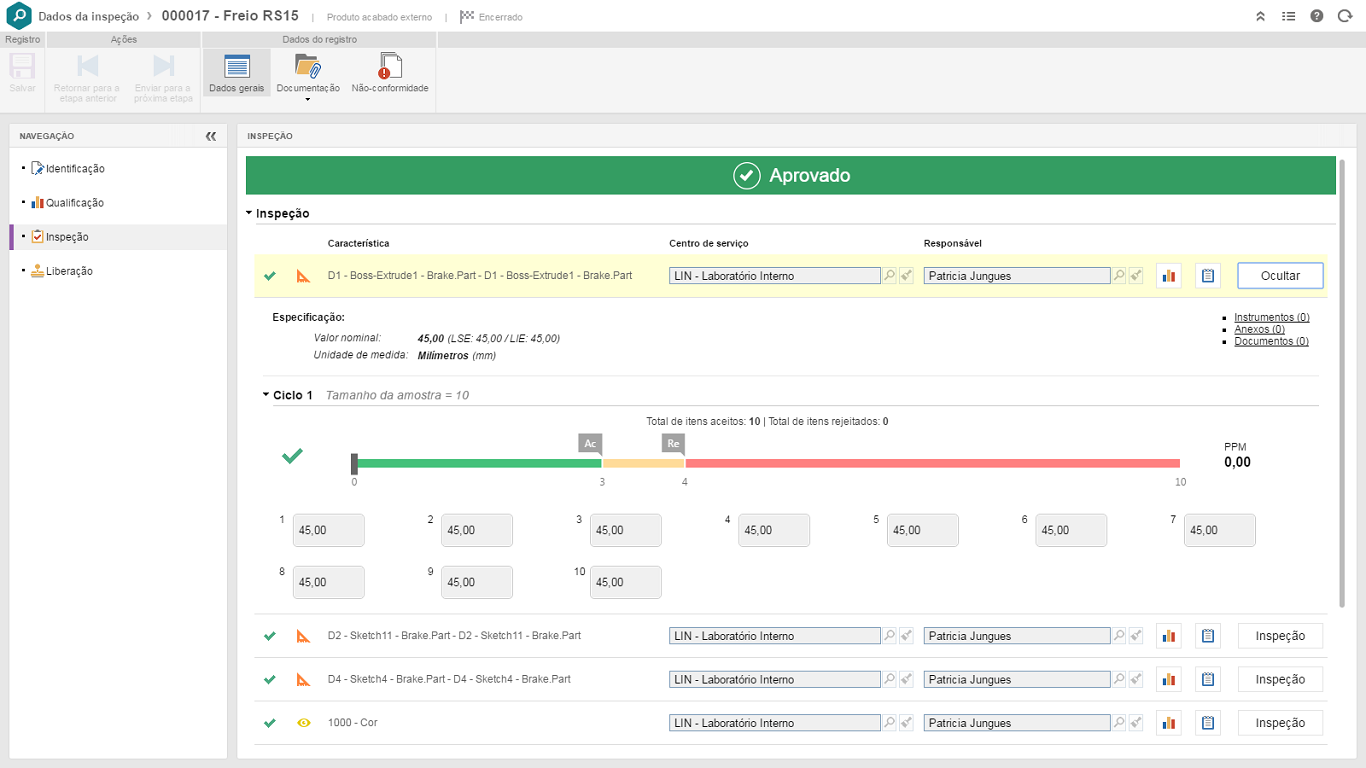This screenshot has width=1366, height=768.
Task: Select Qualificação in the navigation panel
Action: 74,203
